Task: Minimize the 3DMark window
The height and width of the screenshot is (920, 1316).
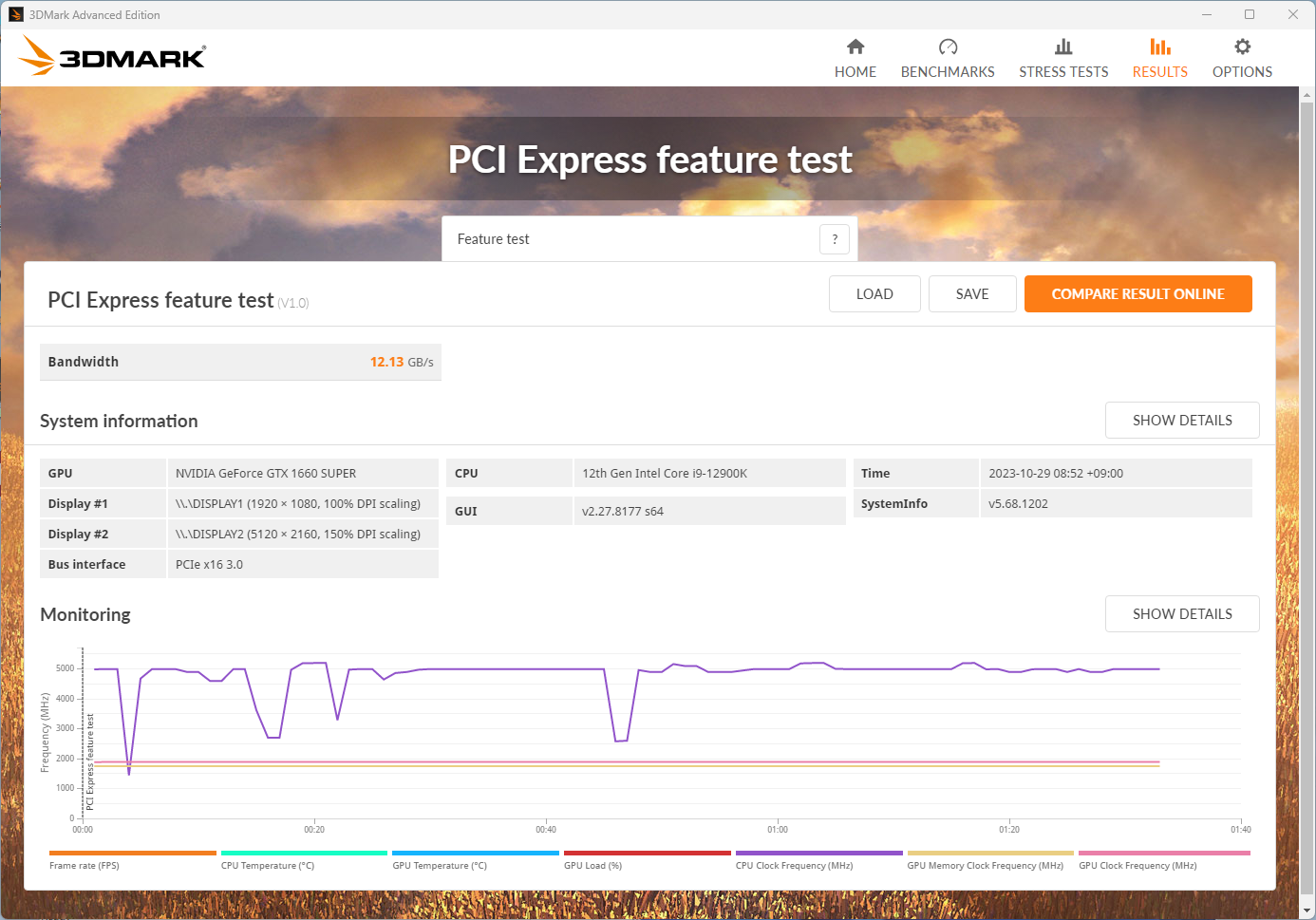Action: (1207, 14)
